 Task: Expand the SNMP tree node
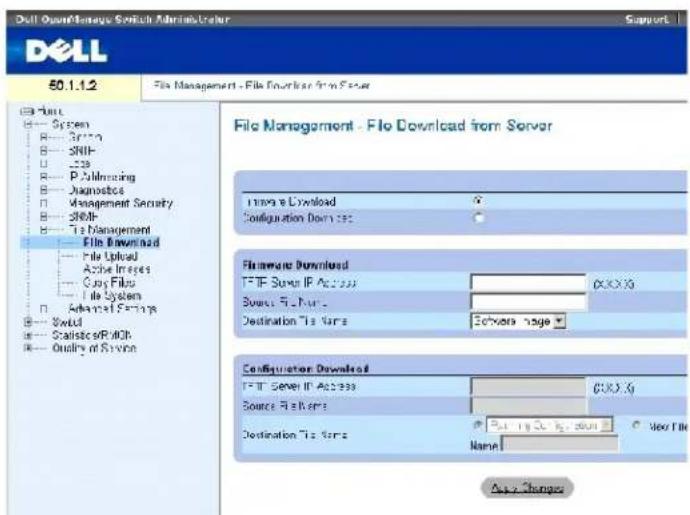point(44,217)
